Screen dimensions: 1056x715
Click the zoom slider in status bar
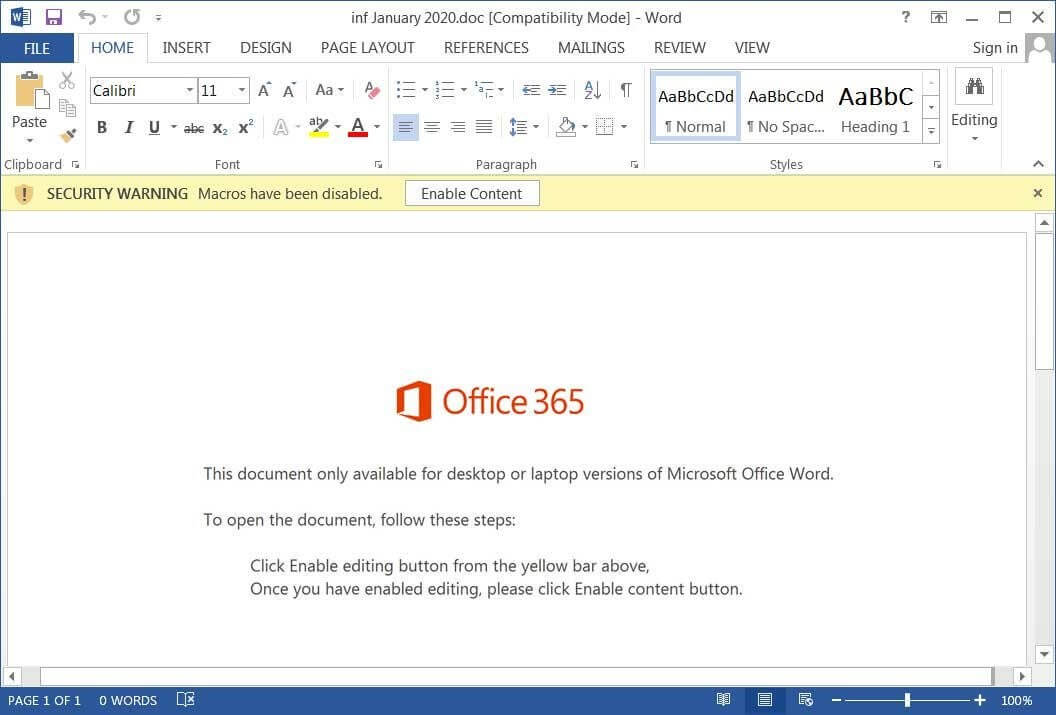pyautogui.click(x=907, y=700)
